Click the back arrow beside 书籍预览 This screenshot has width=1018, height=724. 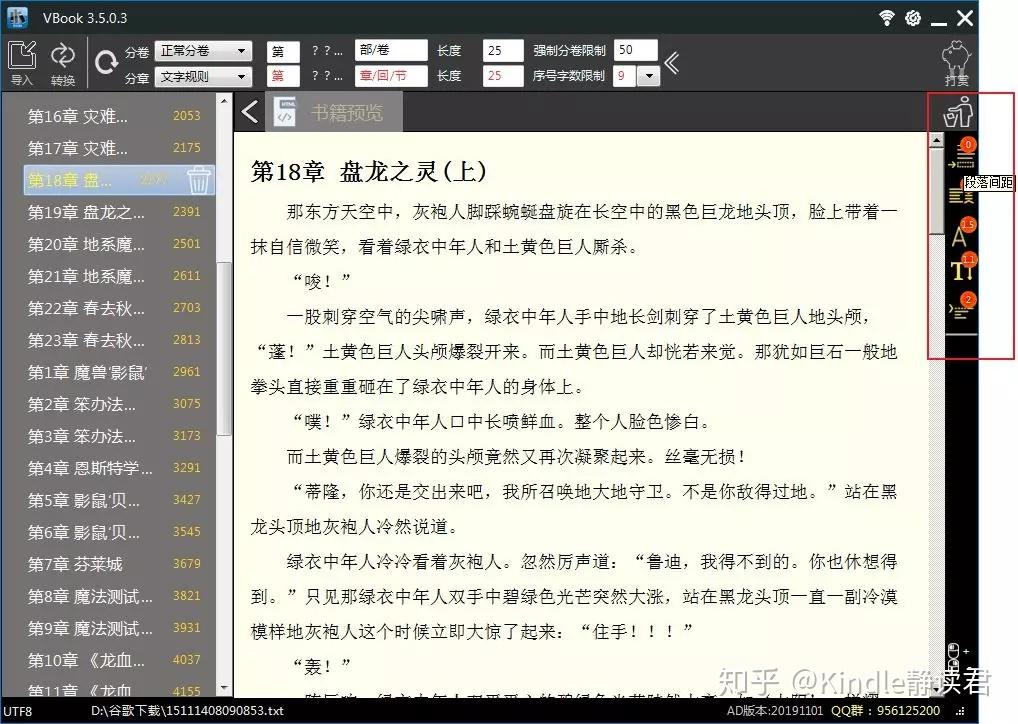249,112
